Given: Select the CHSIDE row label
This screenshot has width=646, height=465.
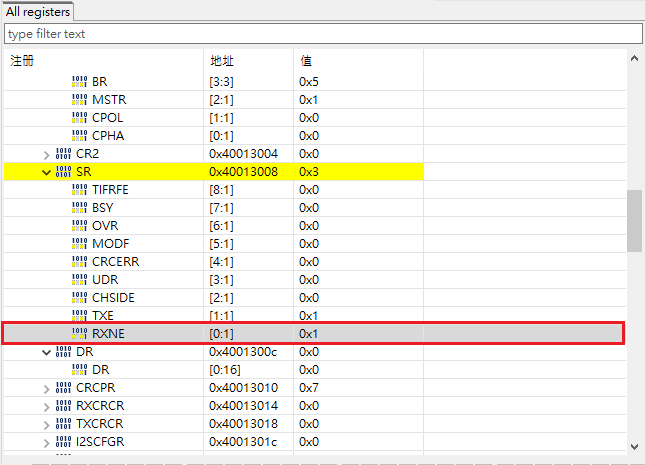Looking at the screenshot, I should (113, 297).
